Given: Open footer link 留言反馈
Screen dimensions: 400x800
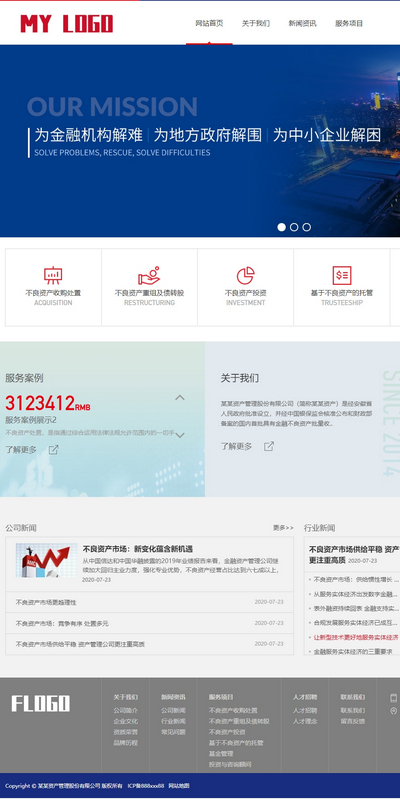Looking at the screenshot, I should (x=353, y=721).
